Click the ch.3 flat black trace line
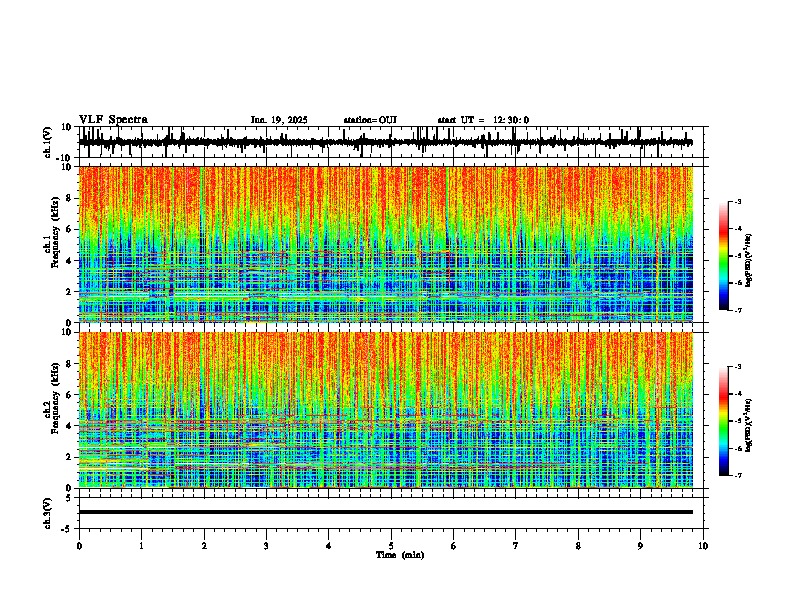The image size is (792, 612). pos(386,512)
